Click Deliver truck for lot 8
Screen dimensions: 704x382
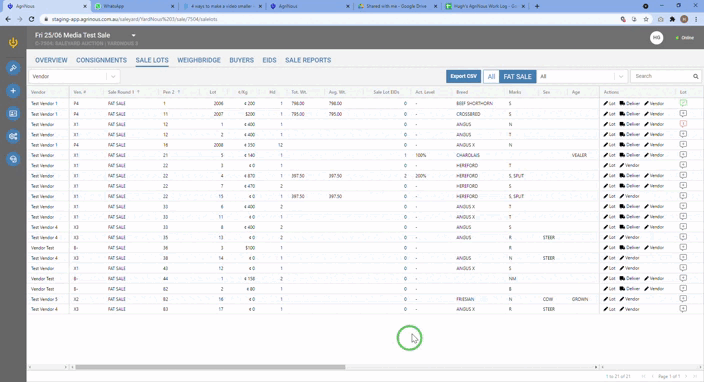(x=629, y=227)
